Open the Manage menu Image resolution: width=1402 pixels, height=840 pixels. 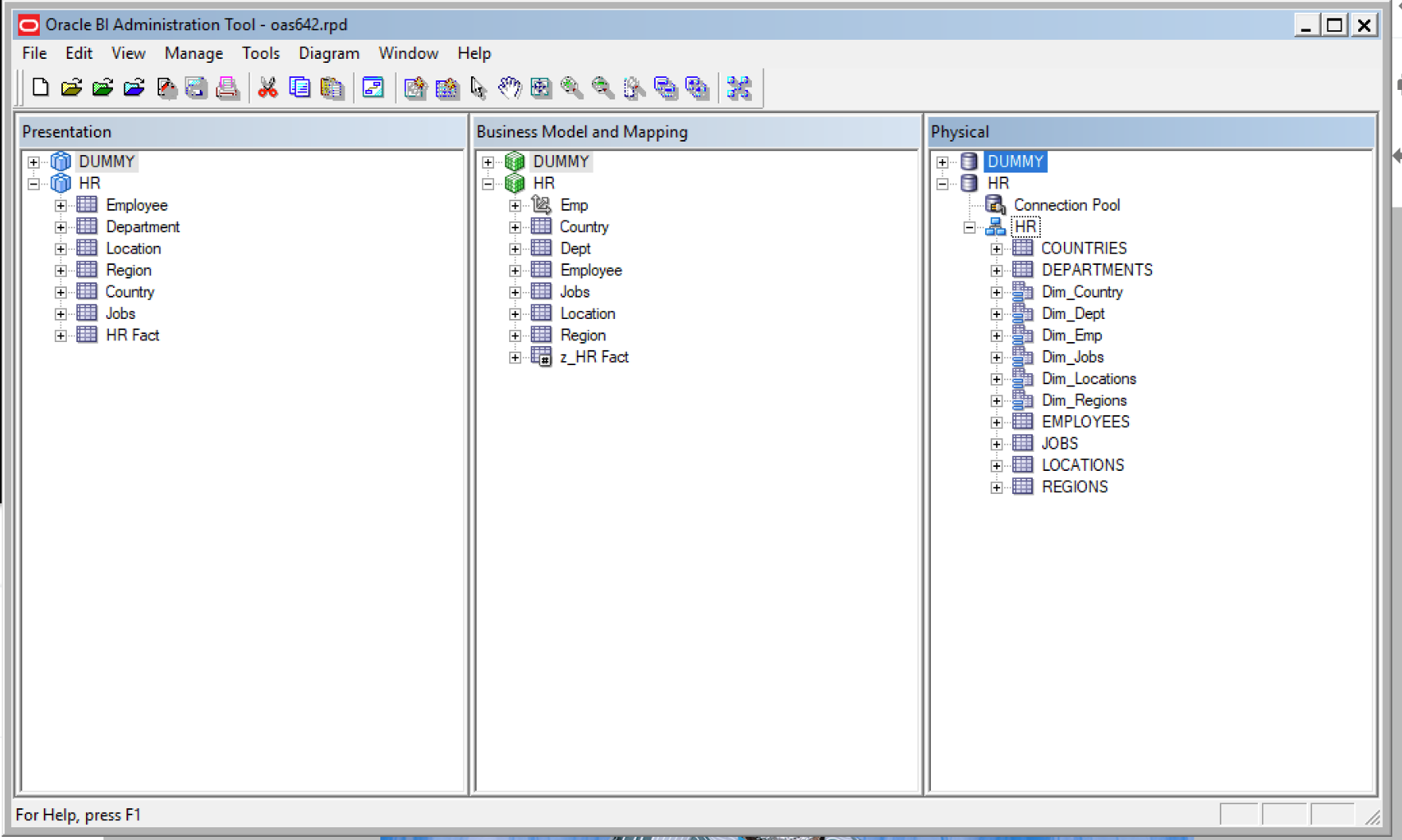click(193, 53)
